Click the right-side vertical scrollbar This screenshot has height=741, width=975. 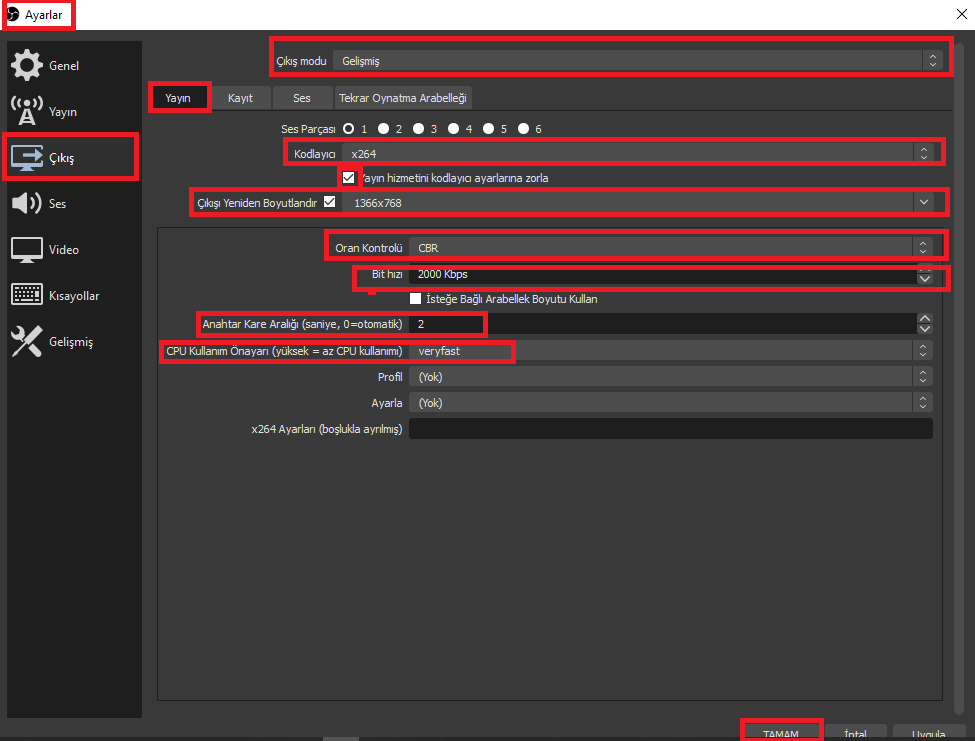[959, 379]
